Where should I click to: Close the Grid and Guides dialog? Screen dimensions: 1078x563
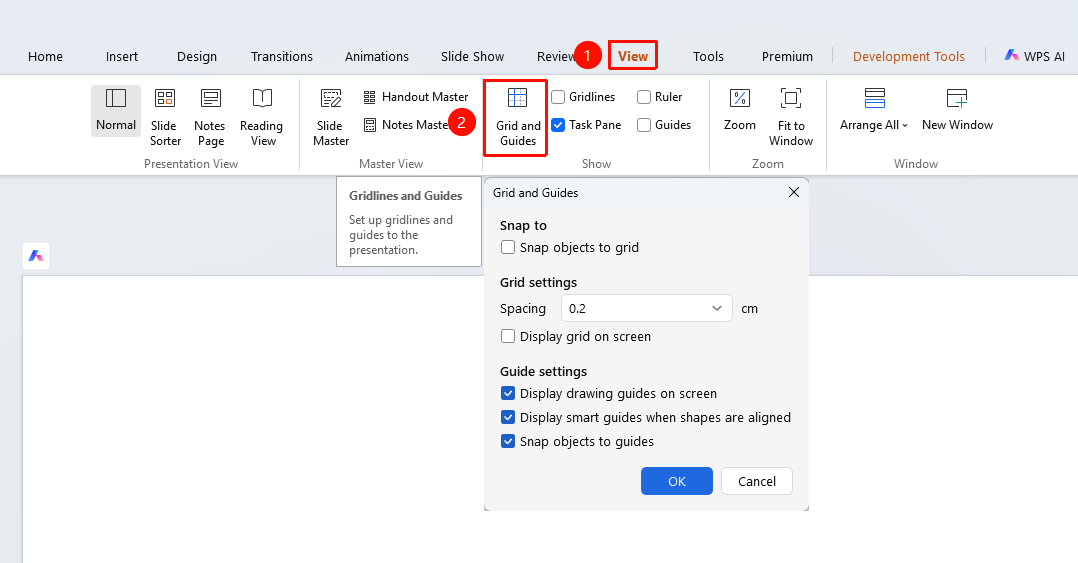point(794,192)
